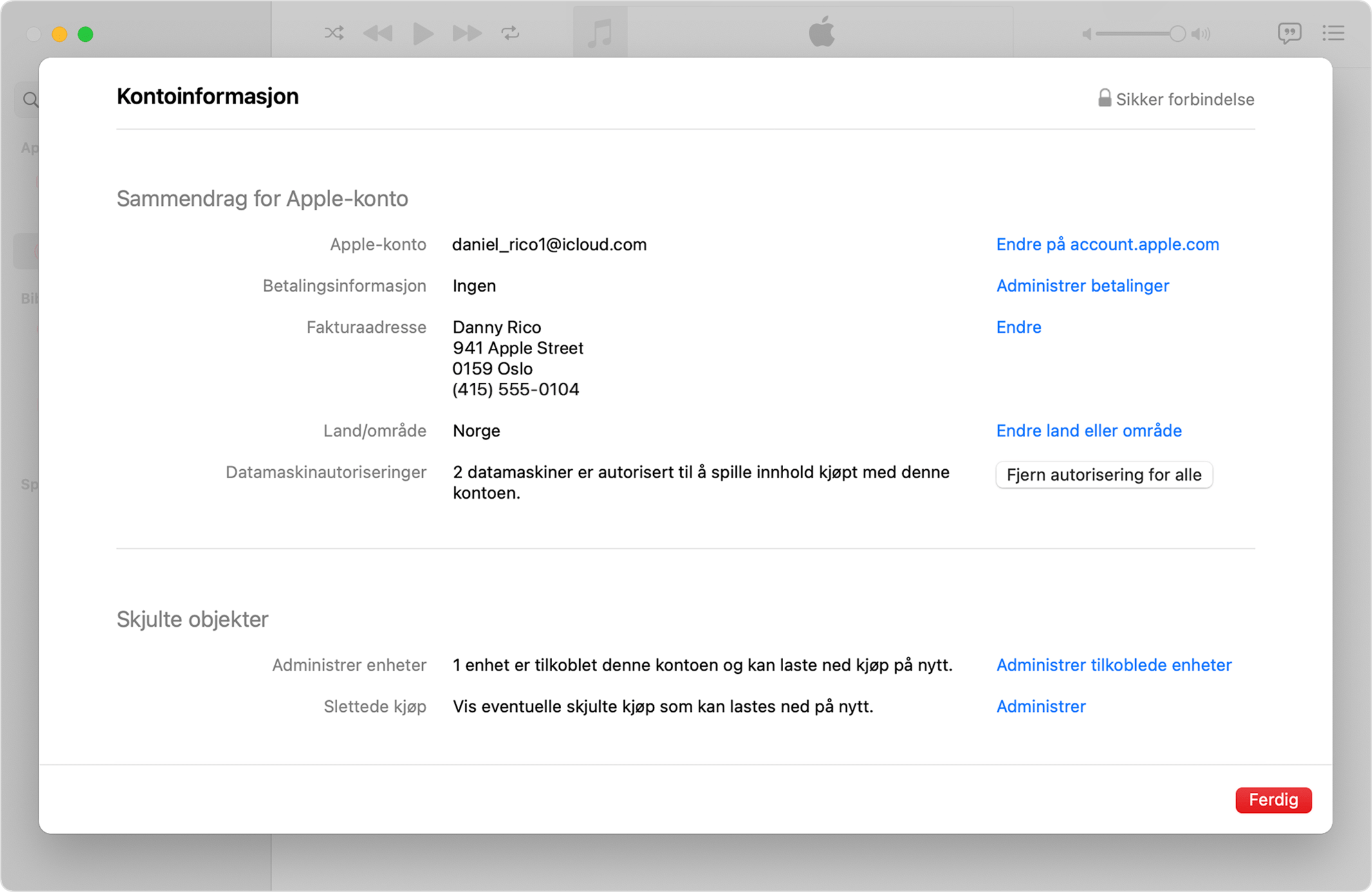Click Administrer link for Slettede kjøp
Viewport: 1372px width, 892px height.
1041,706
